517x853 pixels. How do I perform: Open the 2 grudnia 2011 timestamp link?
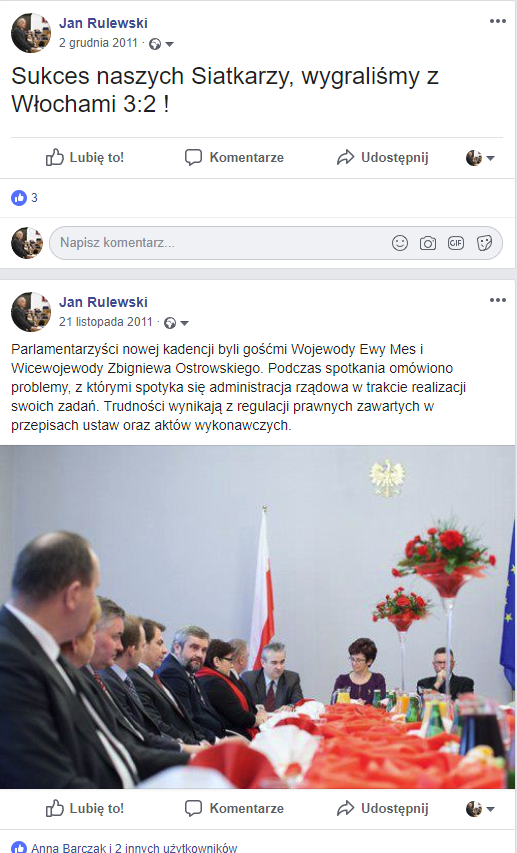click(99, 43)
